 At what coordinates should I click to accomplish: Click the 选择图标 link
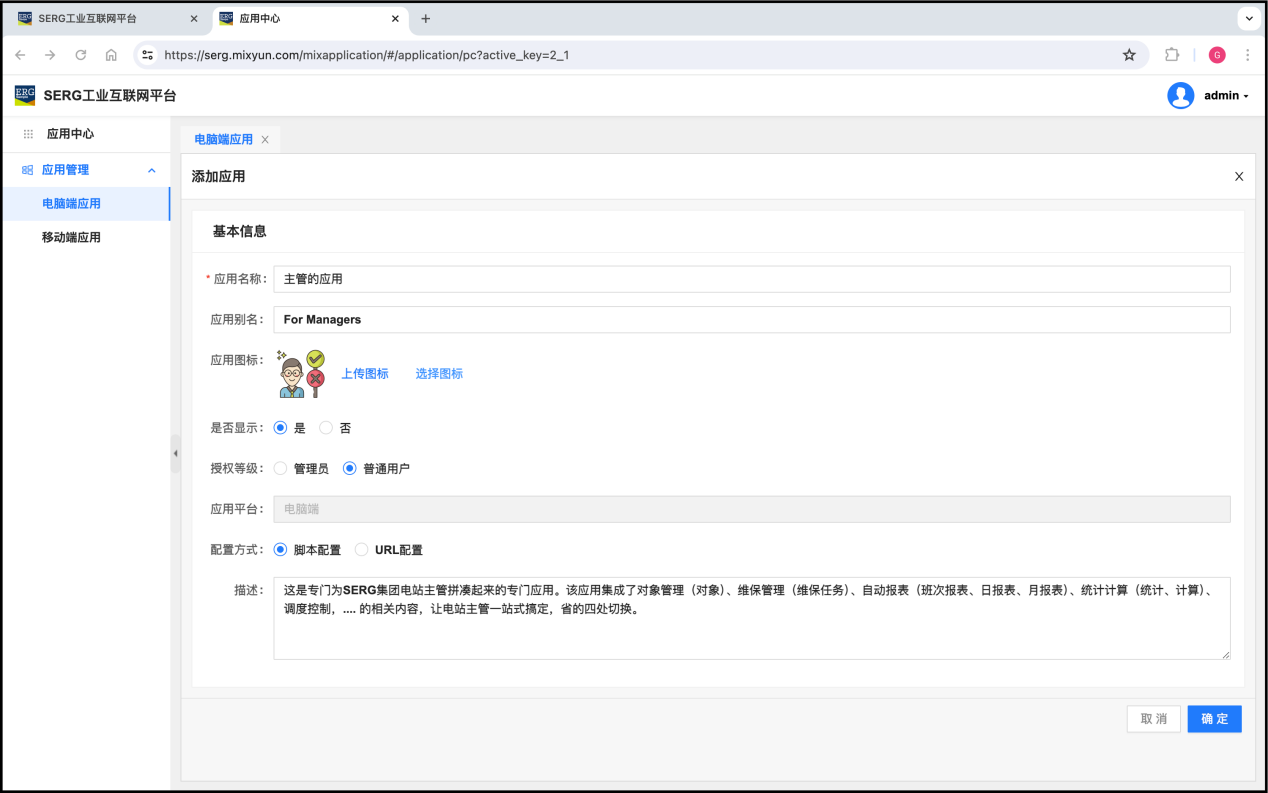tap(439, 374)
